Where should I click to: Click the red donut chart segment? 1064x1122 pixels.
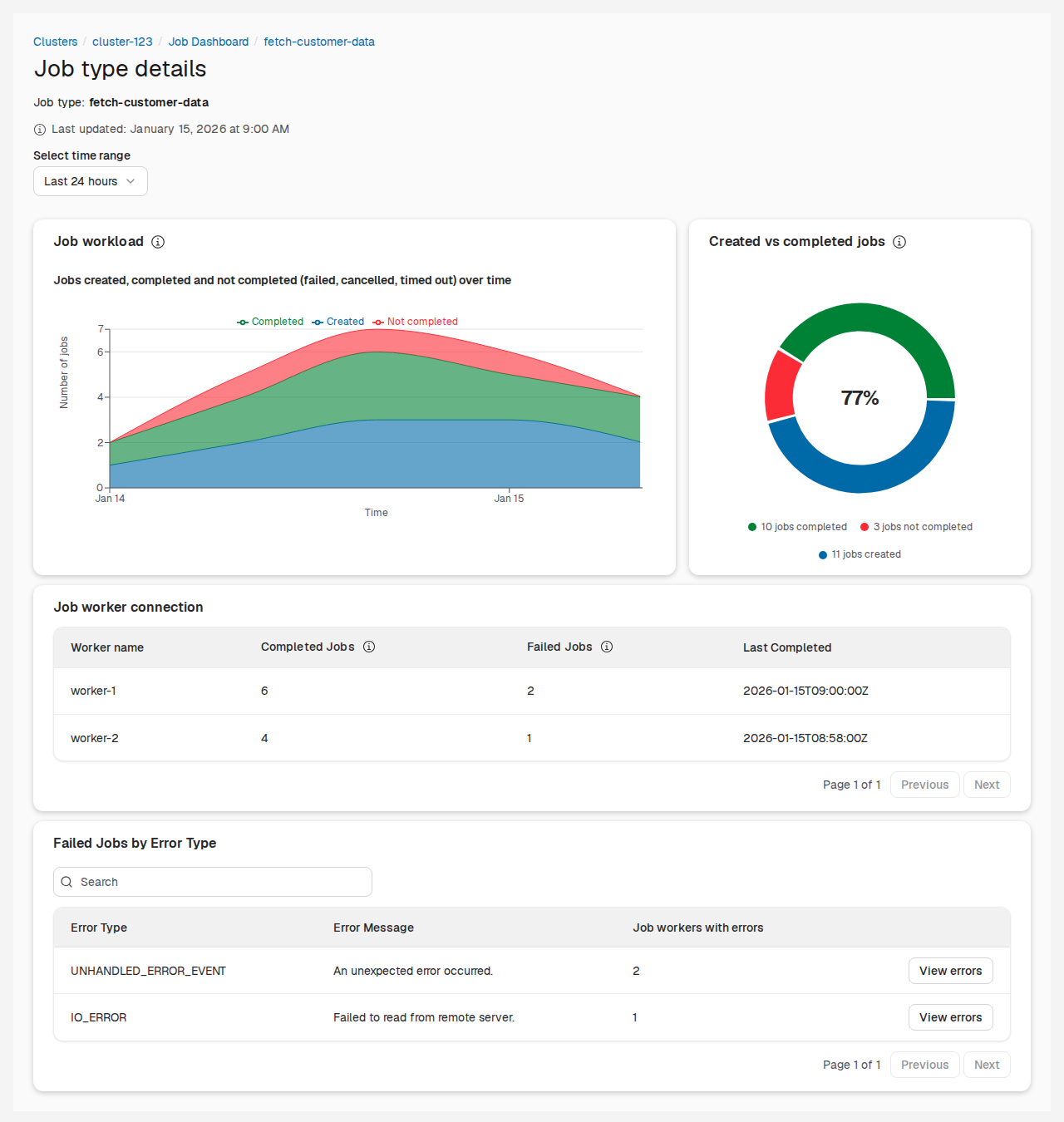781,386
